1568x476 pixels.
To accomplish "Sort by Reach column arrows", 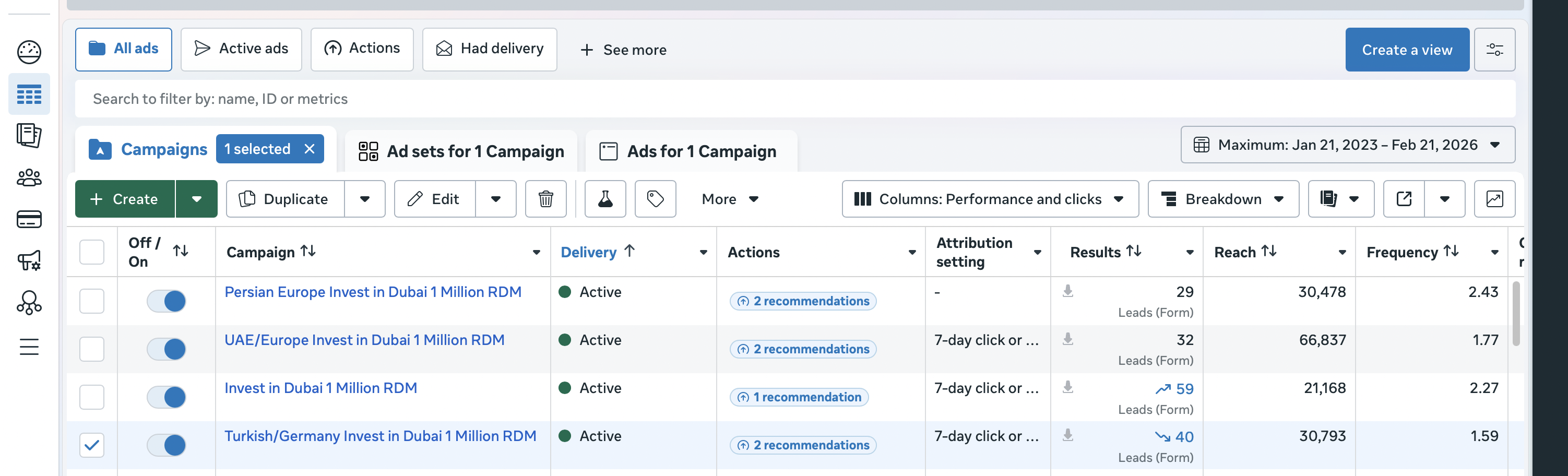I will 1268,252.
